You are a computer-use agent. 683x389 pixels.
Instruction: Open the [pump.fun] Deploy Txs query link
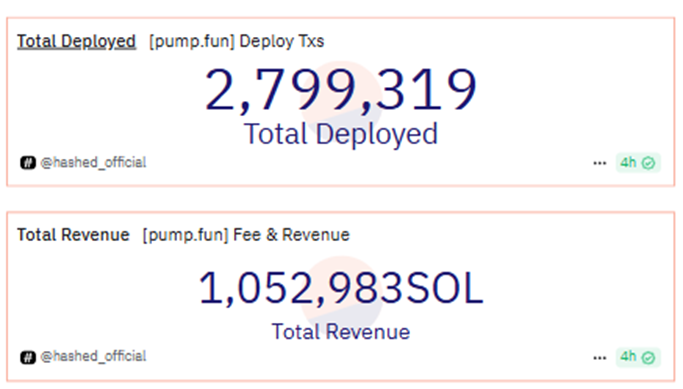237,41
